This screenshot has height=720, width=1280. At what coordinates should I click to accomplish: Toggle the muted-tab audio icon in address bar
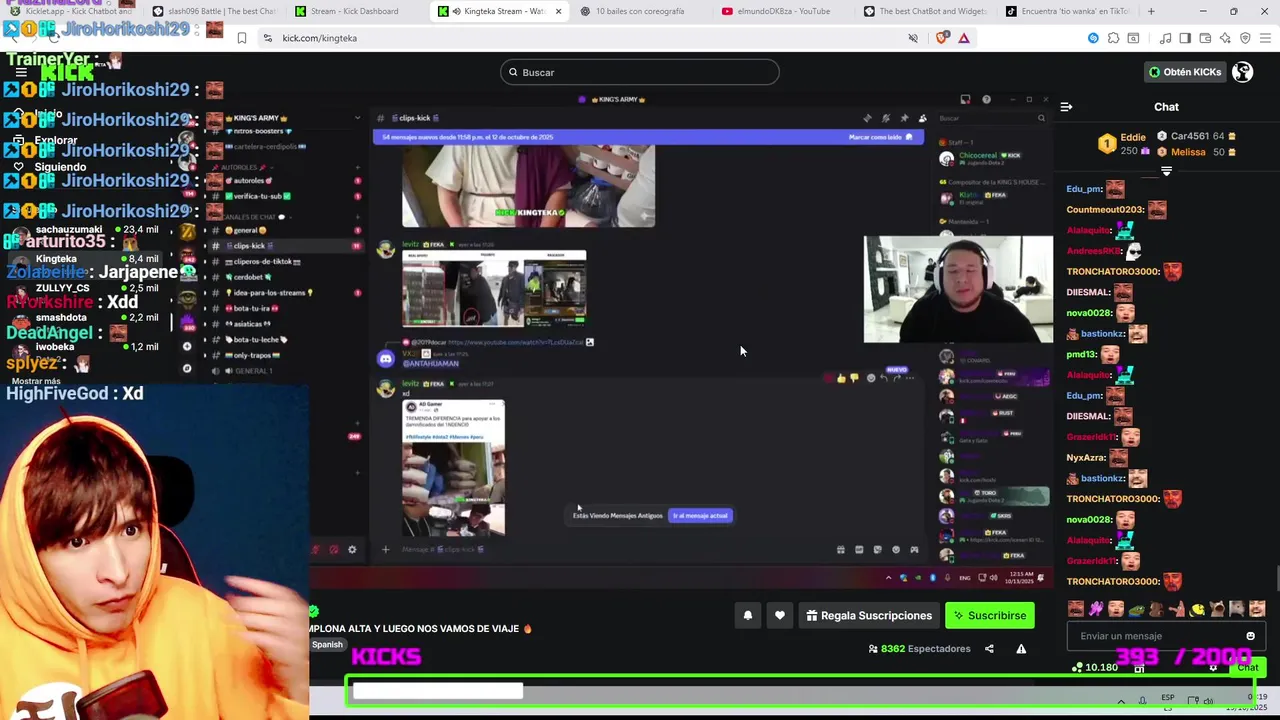[913, 38]
